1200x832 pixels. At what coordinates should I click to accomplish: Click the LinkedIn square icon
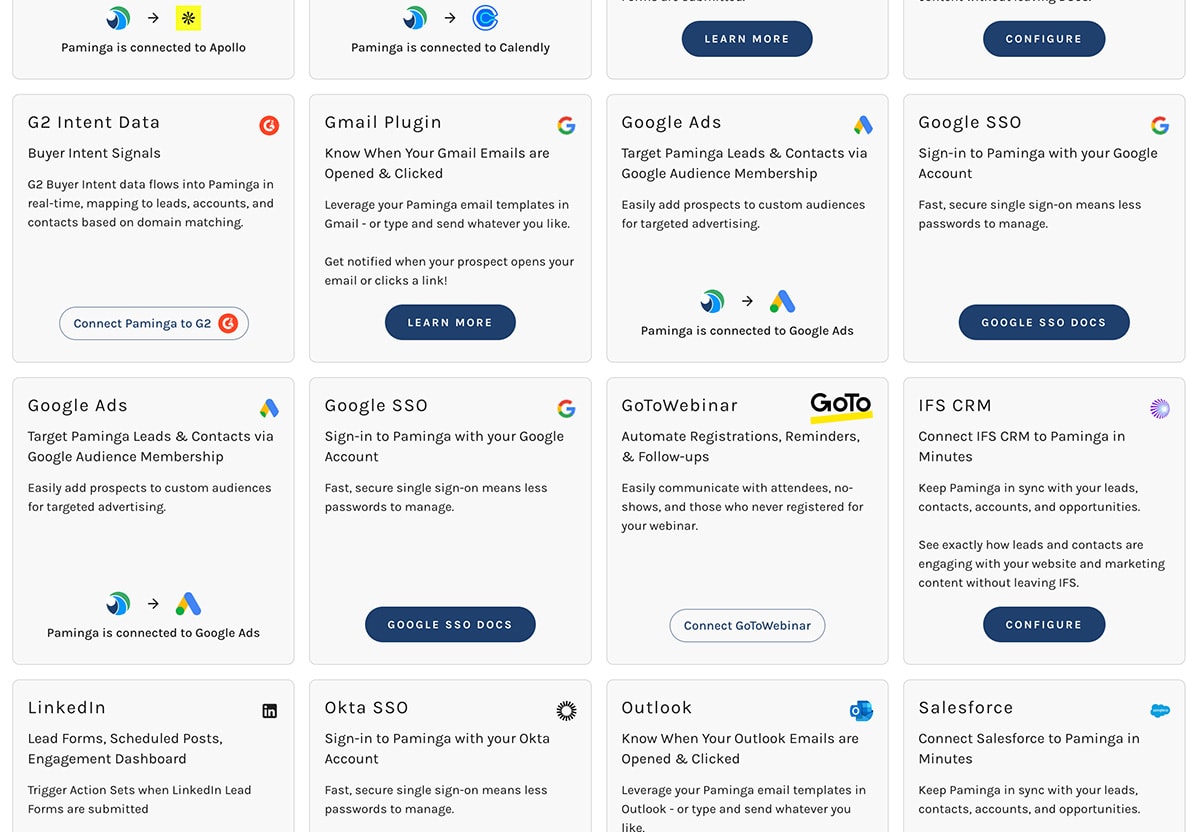[269, 710]
